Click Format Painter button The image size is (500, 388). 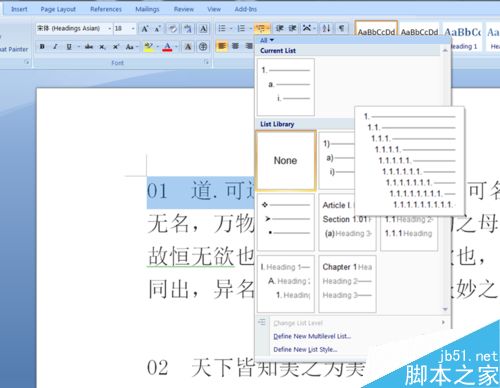pos(14,49)
